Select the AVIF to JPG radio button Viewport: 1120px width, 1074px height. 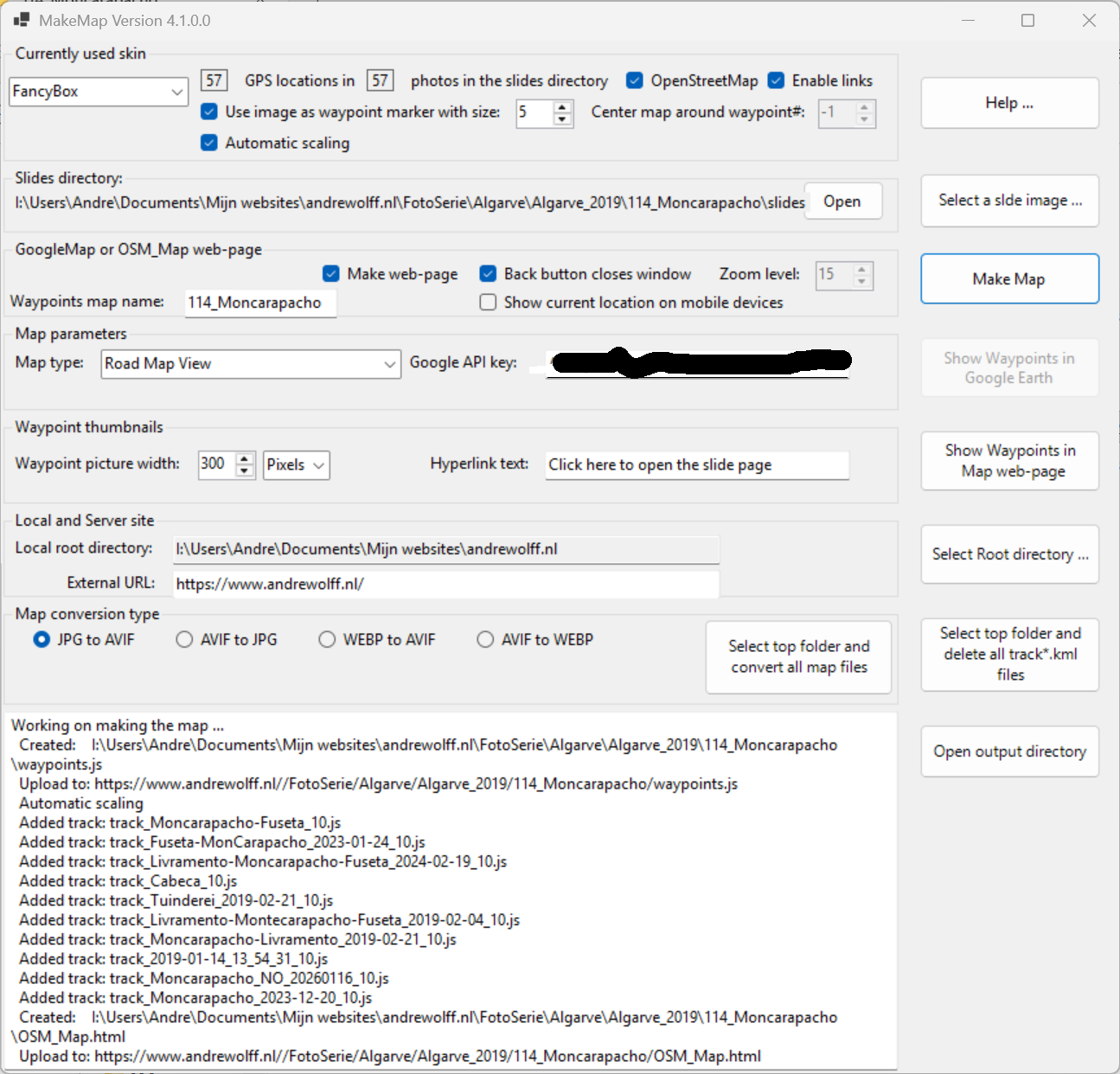point(184,640)
